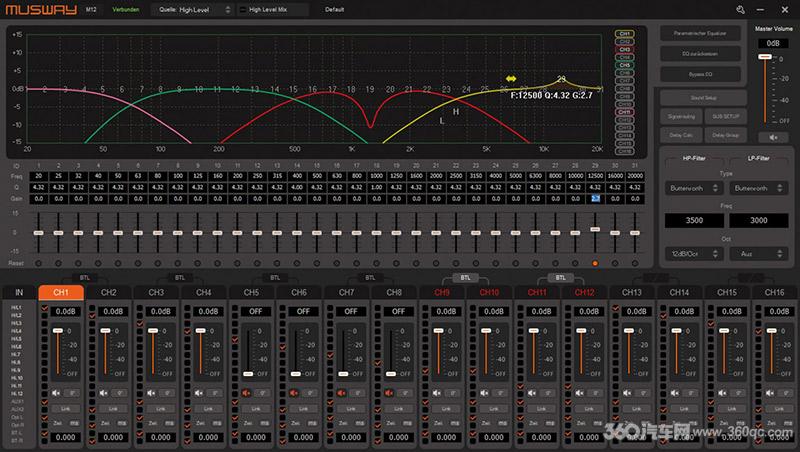Mute channel CH14 with its speaker icon
The width and height of the screenshot is (800, 452).
[x=674, y=393]
